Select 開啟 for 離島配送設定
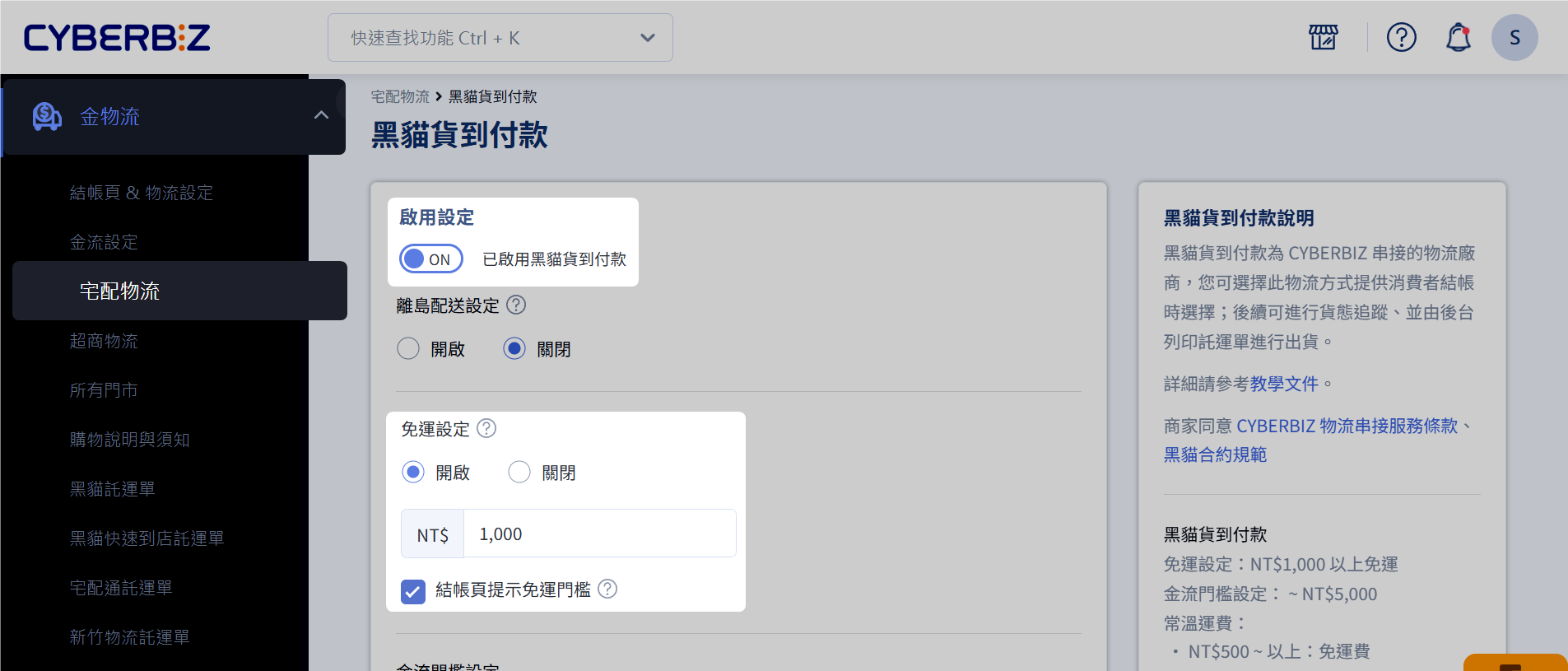This screenshot has width=1568, height=671. click(408, 349)
